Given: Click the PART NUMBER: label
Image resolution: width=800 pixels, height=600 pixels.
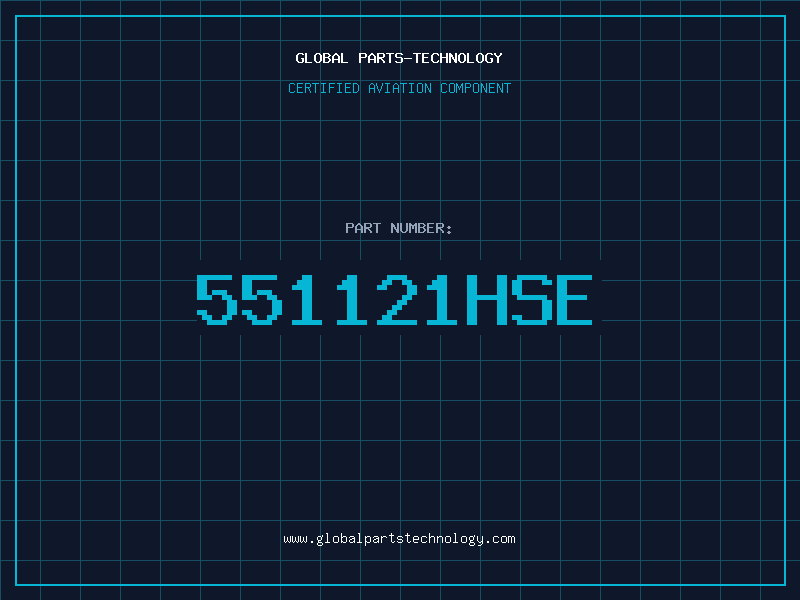Looking at the screenshot, I should pyautogui.click(x=398, y=228).
